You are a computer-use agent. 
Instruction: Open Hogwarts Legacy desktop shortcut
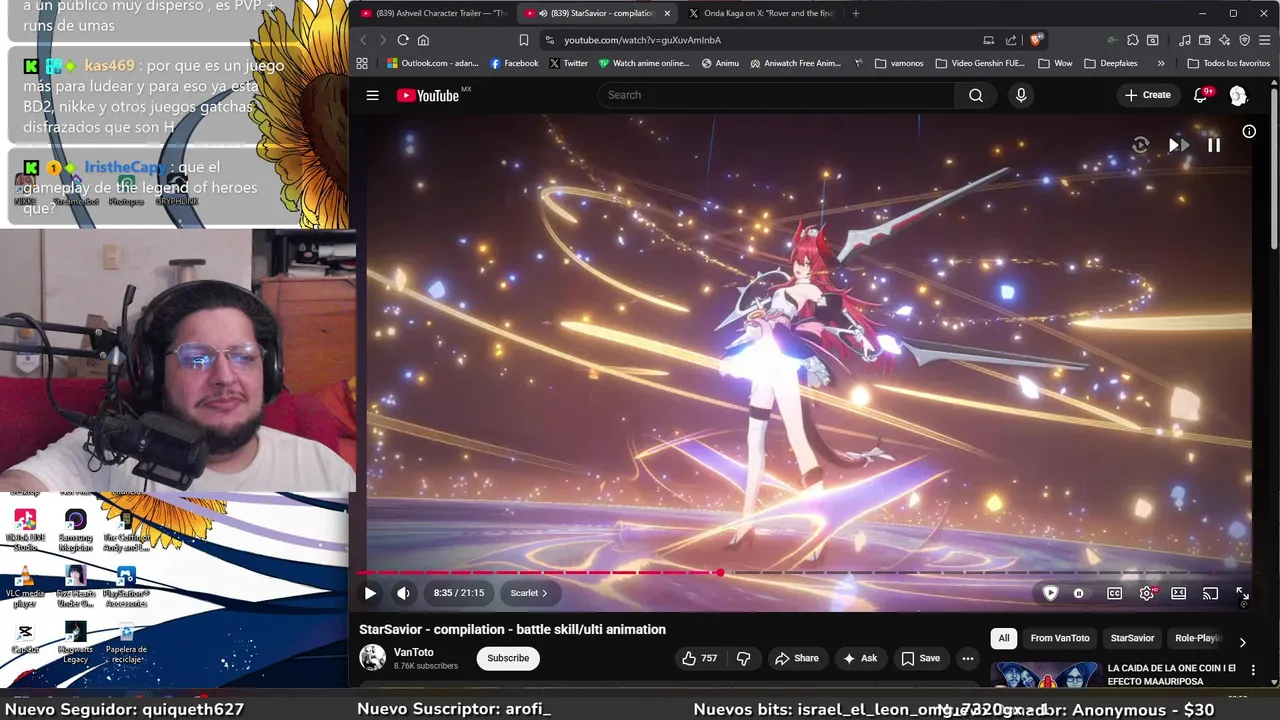pyautogui.click(x=75, y=642)
